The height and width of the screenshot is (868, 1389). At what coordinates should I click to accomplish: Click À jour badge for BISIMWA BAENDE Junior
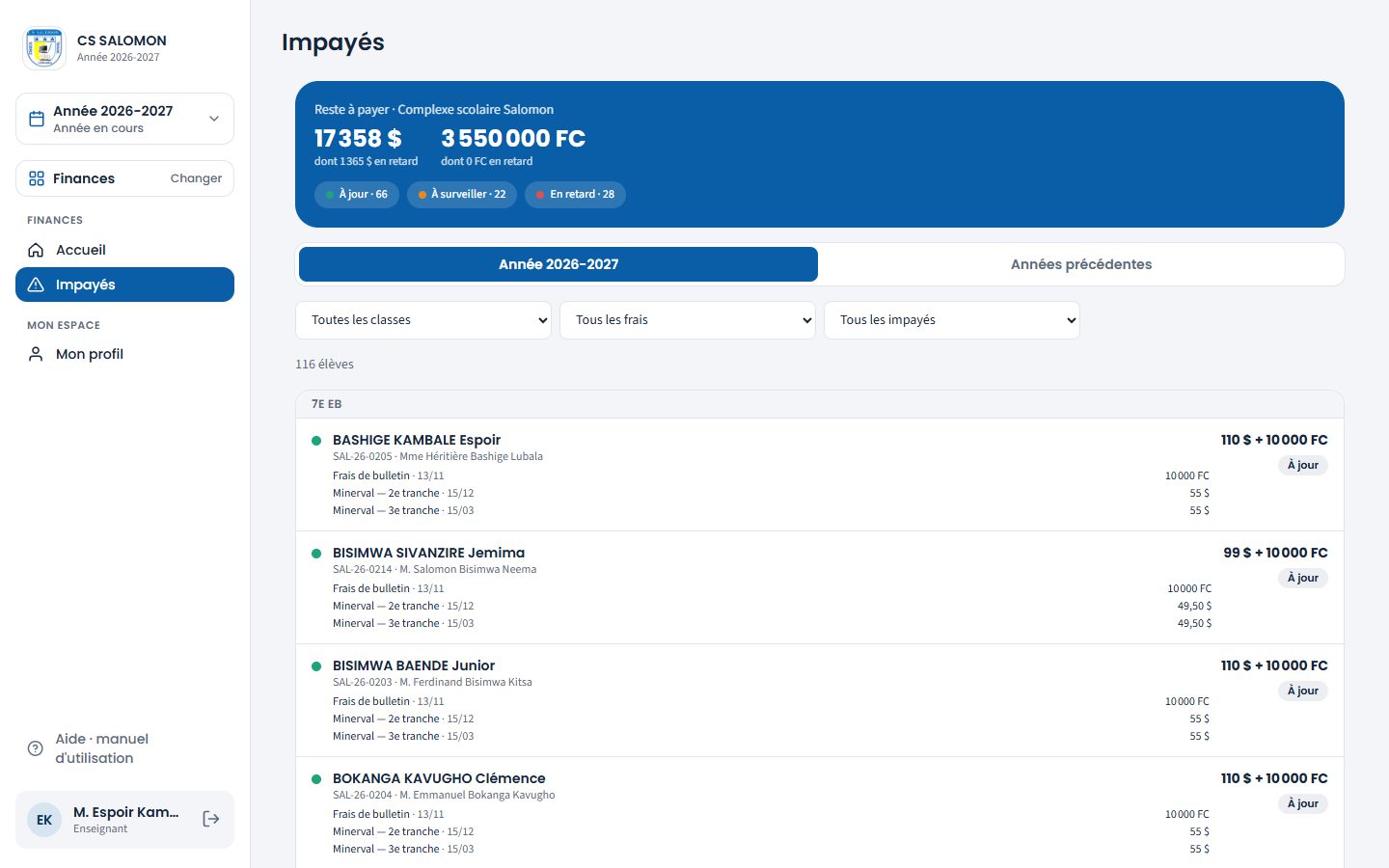[x=1303, y=691]
